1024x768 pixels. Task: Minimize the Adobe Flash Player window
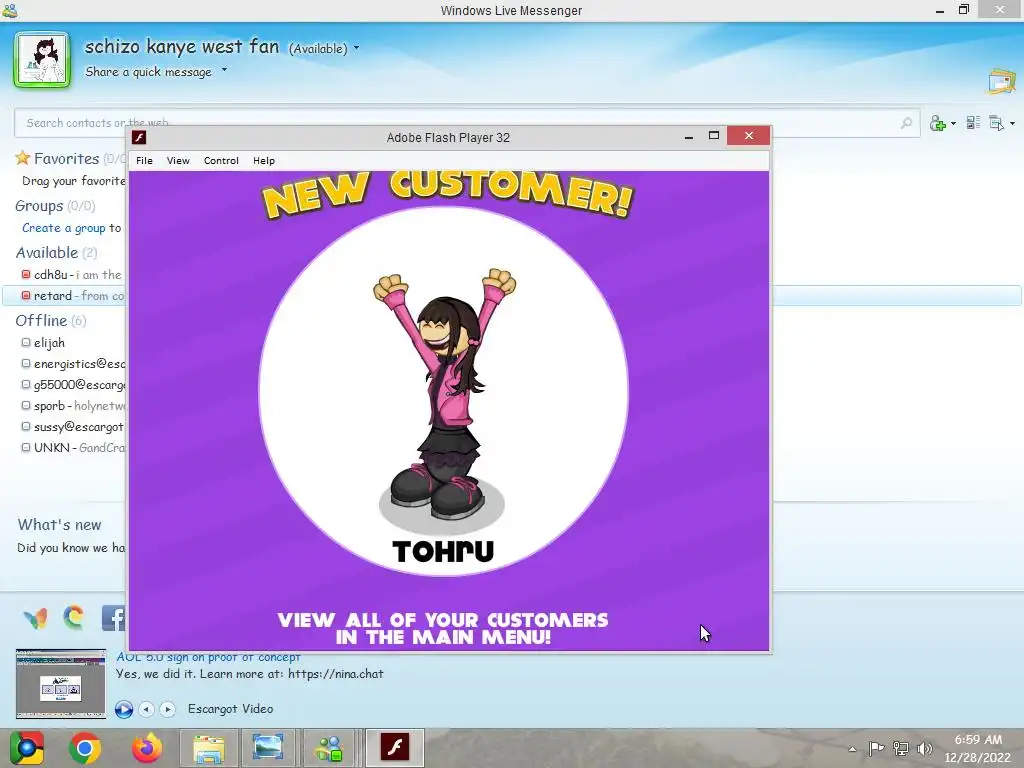click(x=689, y=136)
